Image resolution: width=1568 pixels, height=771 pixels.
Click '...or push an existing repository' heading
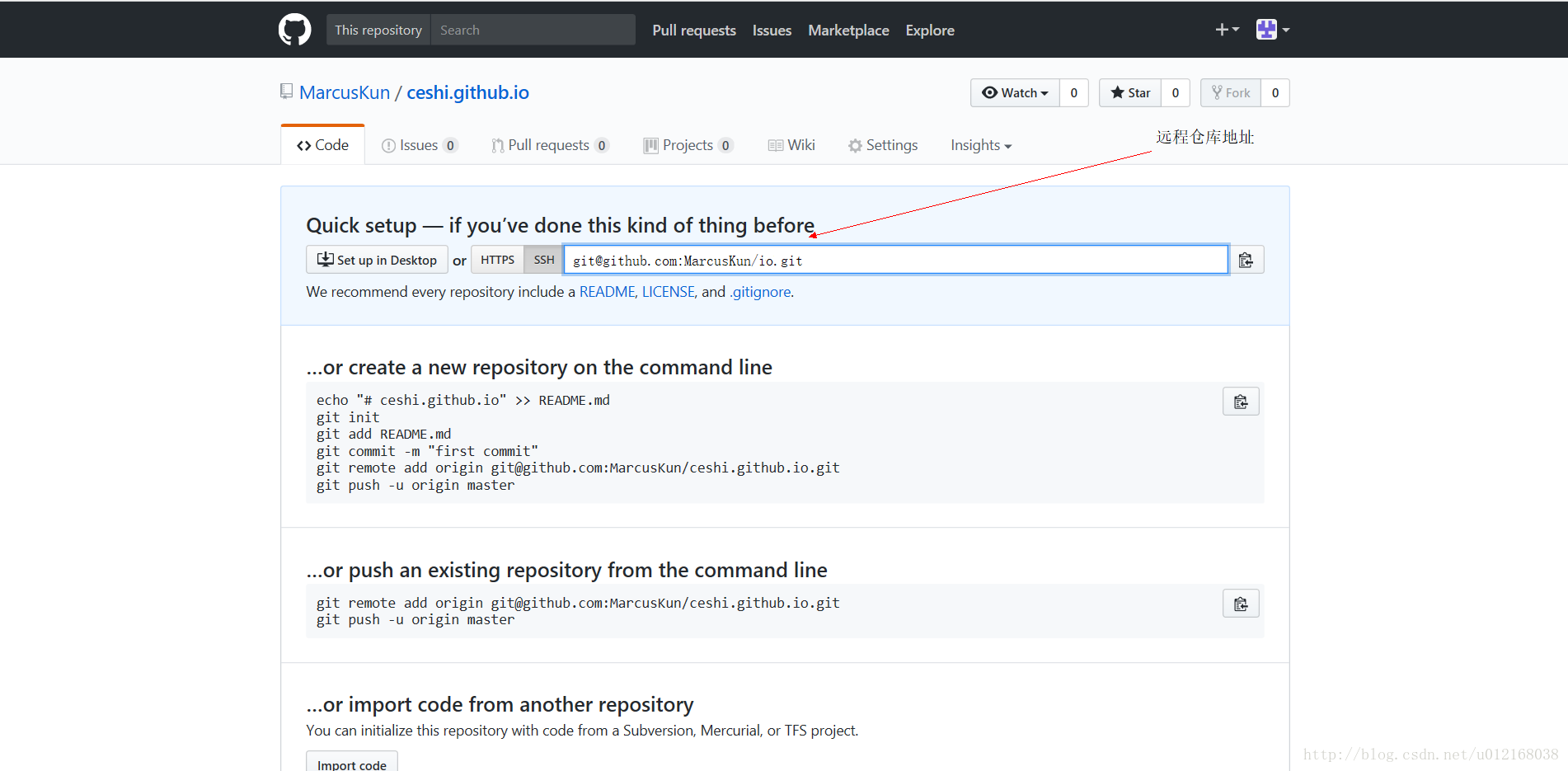566,570
